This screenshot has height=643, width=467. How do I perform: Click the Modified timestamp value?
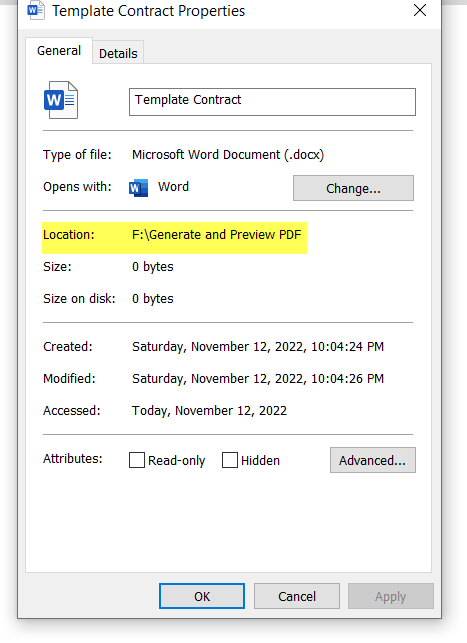(258, 379)
